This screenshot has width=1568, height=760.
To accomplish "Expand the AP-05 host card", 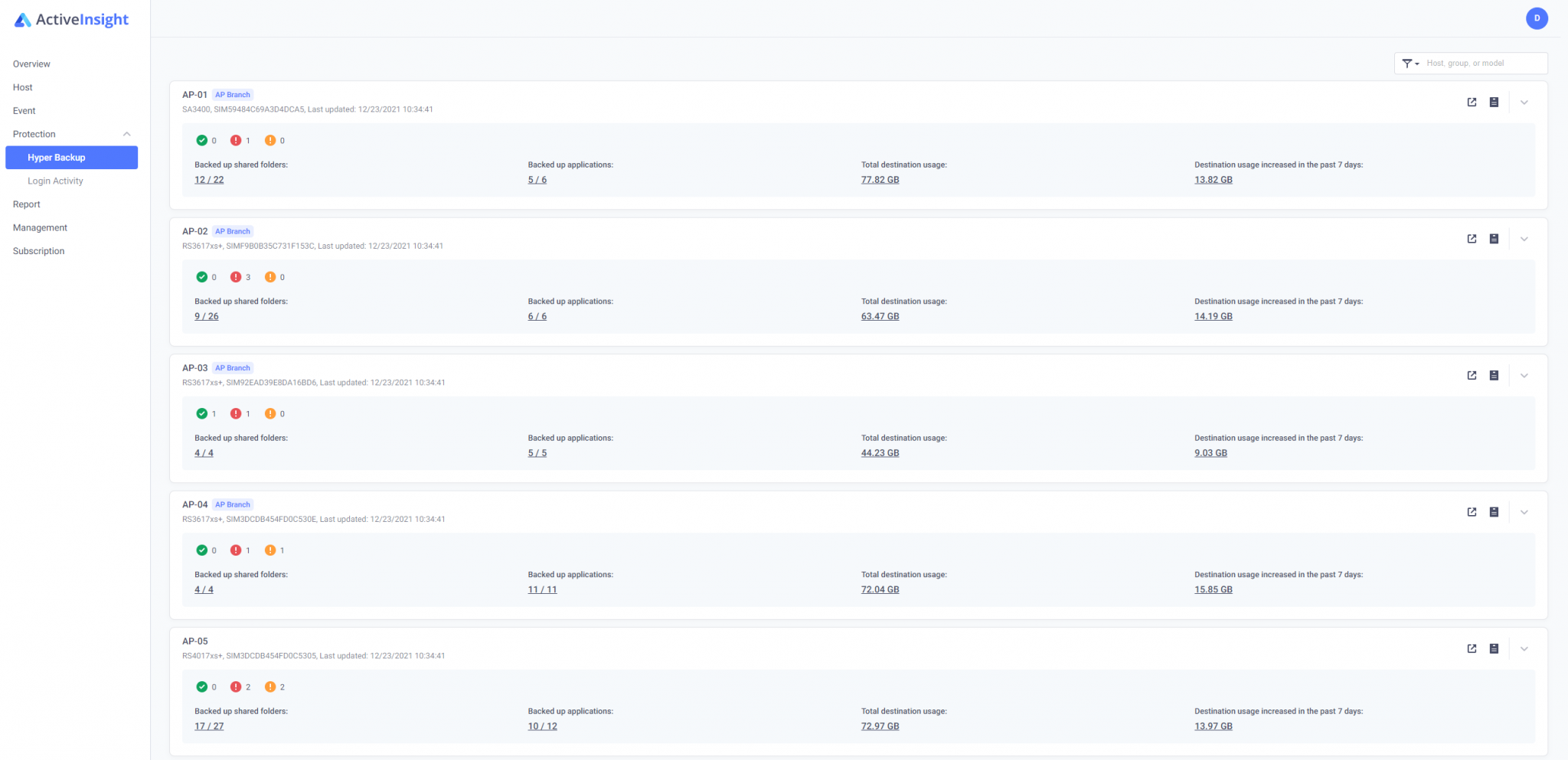I will tap(1524, 649).
